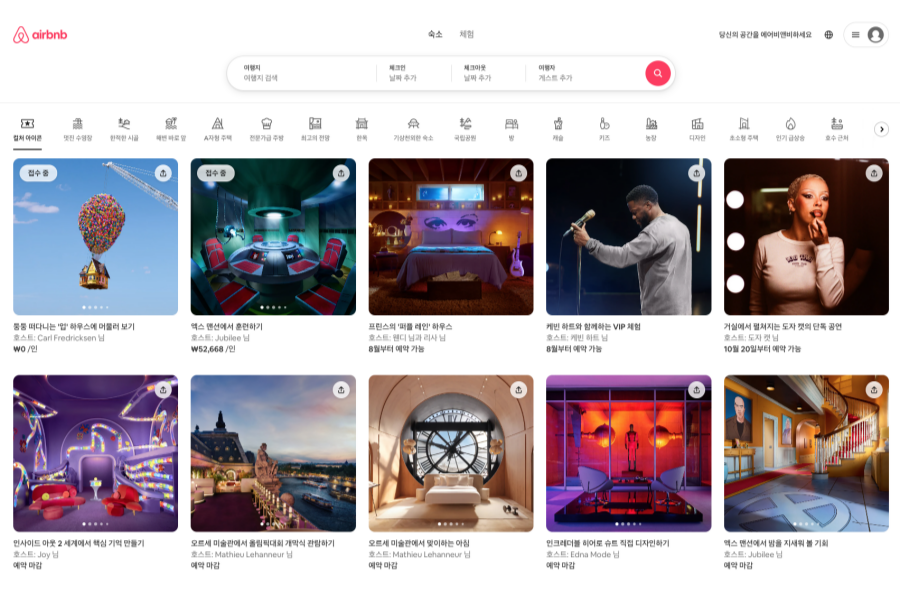
Task: Select the 한옥 category icon
Action: point(362,128)
